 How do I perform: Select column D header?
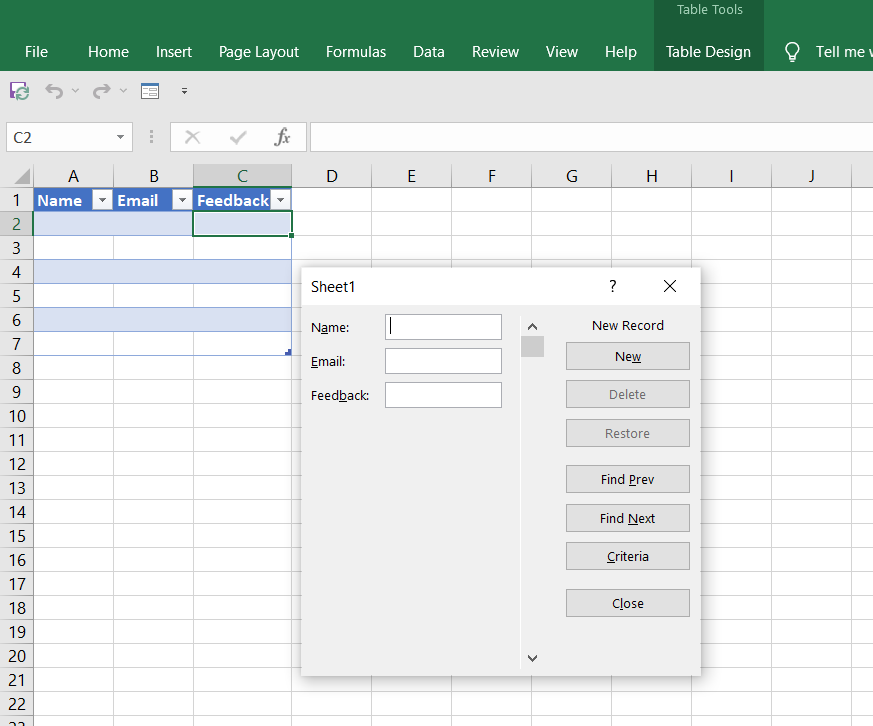pos(332,176)
